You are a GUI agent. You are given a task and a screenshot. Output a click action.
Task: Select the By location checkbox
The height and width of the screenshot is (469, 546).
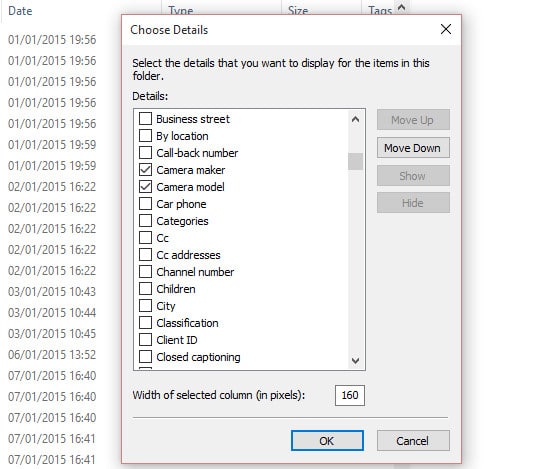[145, 136]
